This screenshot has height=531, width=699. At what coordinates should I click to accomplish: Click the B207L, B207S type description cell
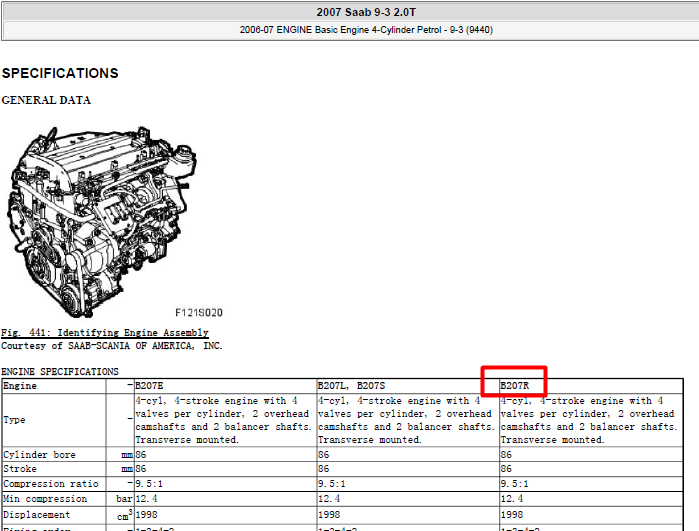407,420
